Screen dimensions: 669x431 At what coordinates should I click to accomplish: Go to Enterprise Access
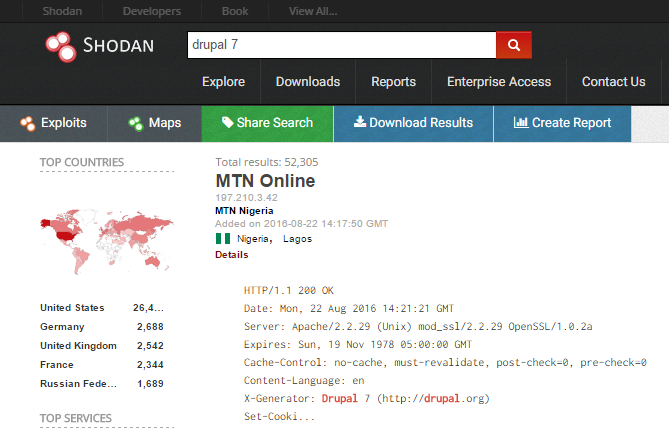click(499, 82)
